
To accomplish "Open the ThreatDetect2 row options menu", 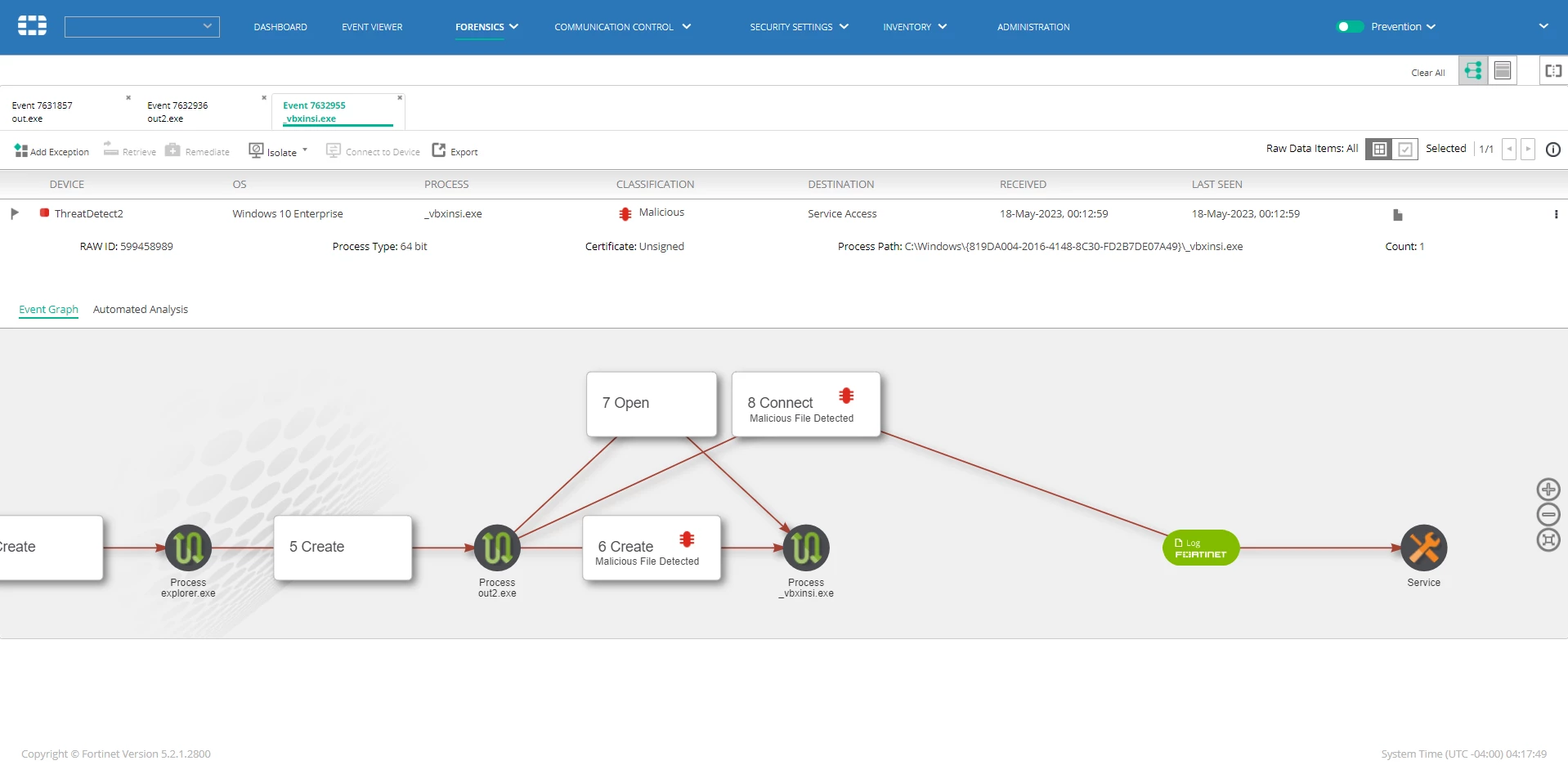I will (1556, 214).
